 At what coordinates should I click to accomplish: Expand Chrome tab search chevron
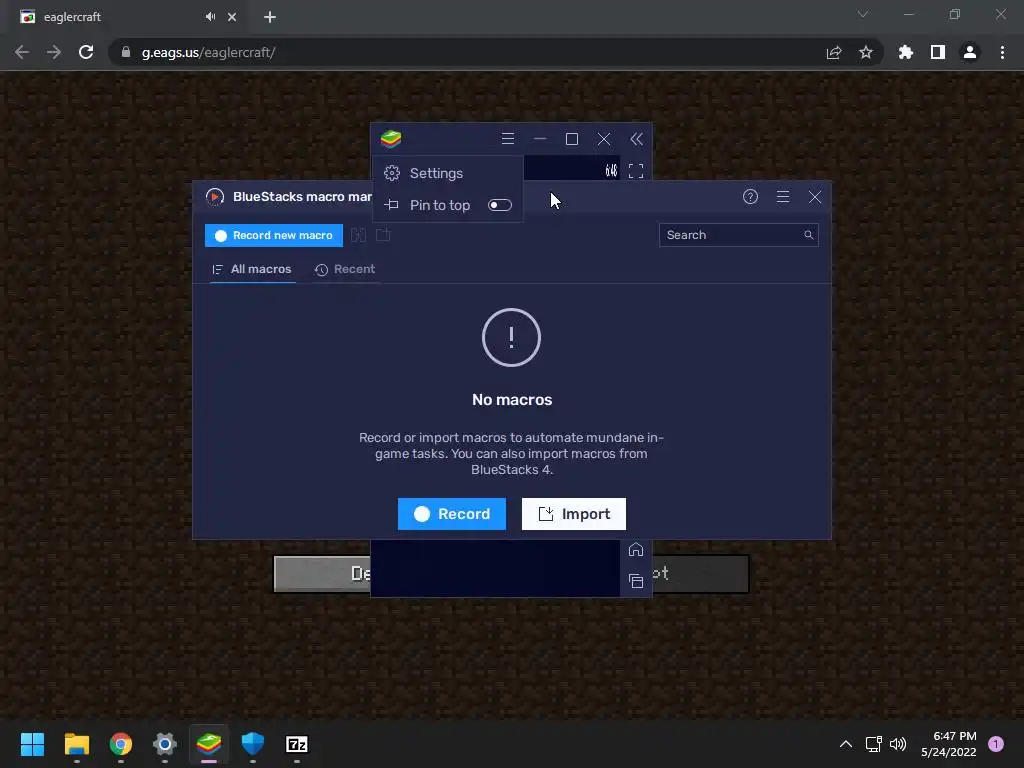(x=863, y=14)
